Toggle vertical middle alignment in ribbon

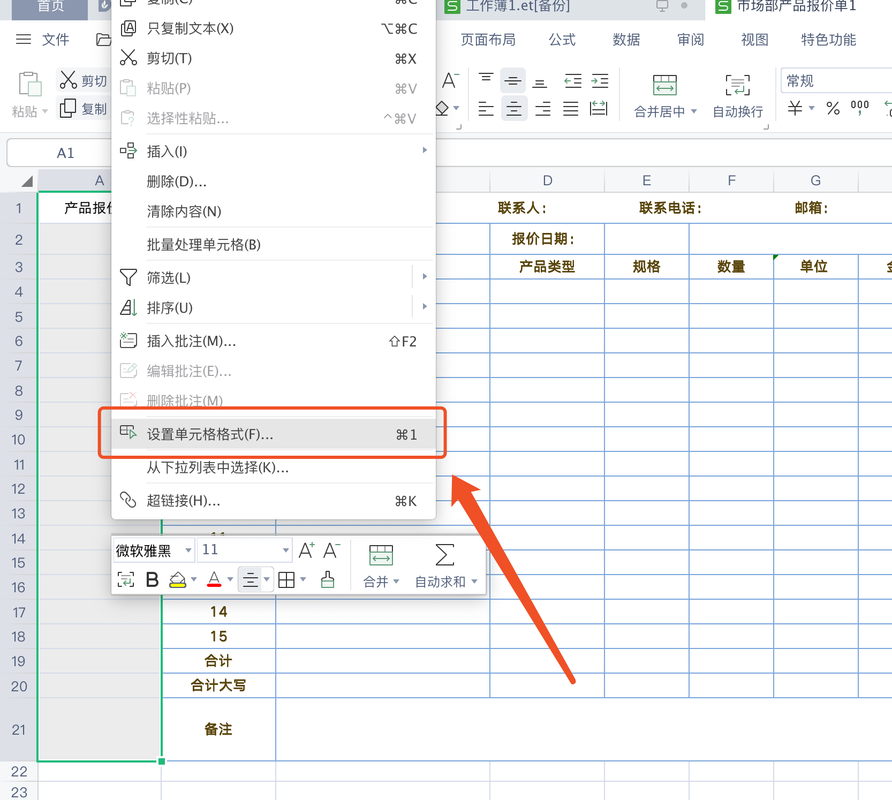[x=514, y=81]
